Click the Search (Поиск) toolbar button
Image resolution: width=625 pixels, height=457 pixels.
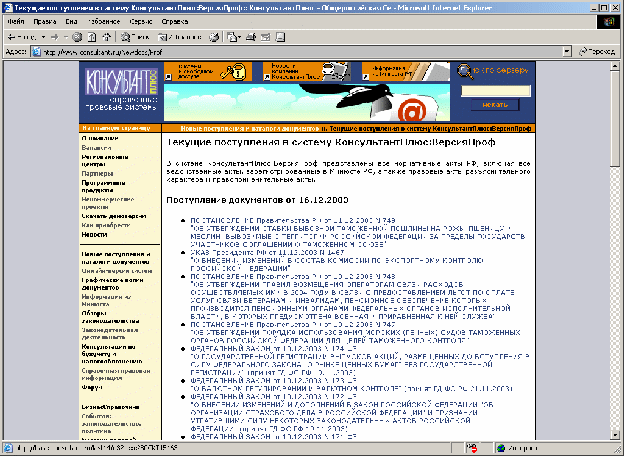[135, 37]
